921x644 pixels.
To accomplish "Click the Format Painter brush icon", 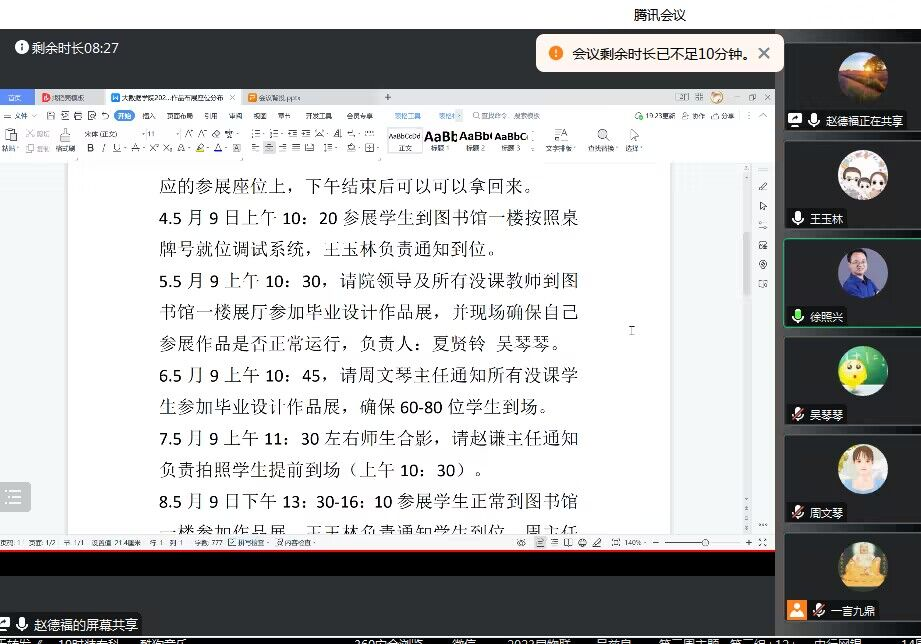I will coord(65,136).
